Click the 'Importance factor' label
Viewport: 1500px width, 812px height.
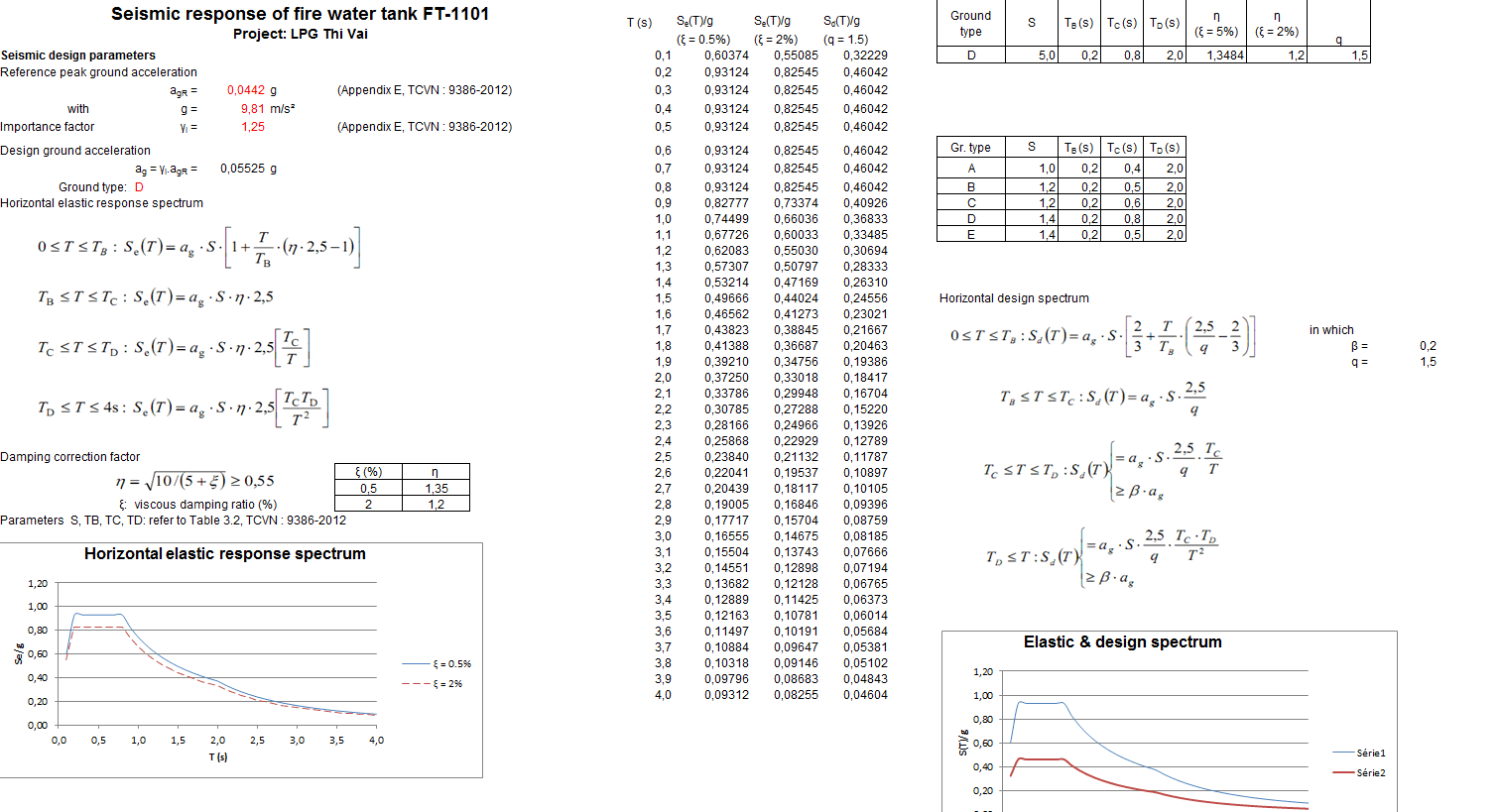[48, 127]
